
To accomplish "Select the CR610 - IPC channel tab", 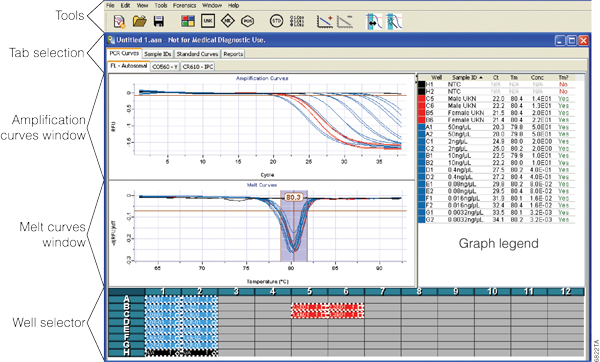I will pyautogui.click(x=197, y=67).
